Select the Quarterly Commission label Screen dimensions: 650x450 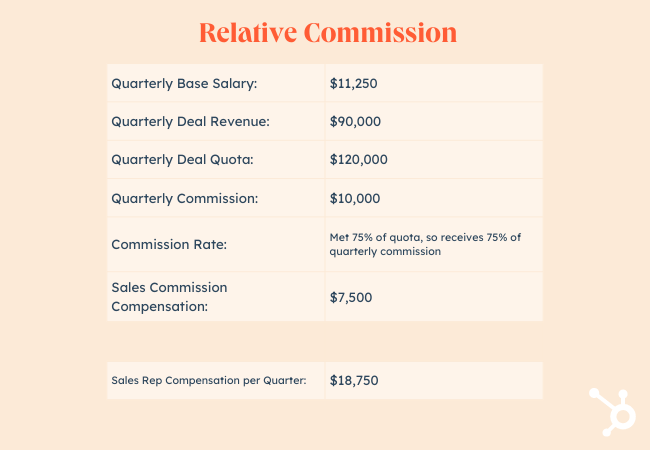click(x=184, y=198)
